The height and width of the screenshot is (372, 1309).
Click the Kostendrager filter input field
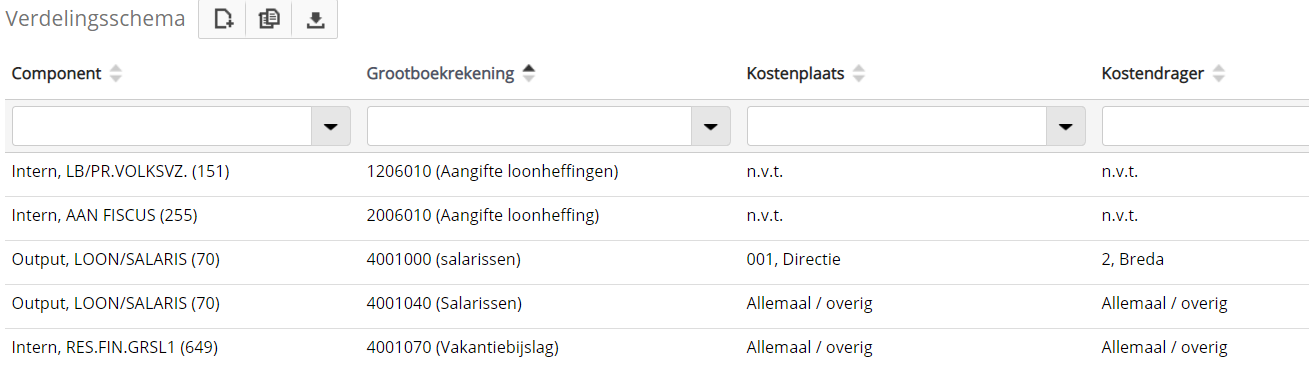(x=1205, y=126)
